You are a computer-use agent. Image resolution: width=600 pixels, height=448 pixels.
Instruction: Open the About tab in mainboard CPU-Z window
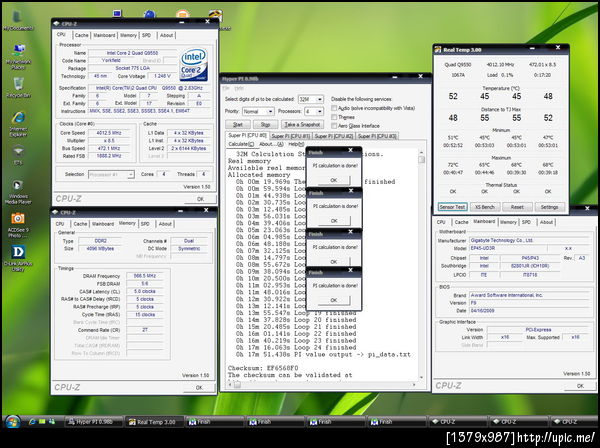tap(546, 222)
